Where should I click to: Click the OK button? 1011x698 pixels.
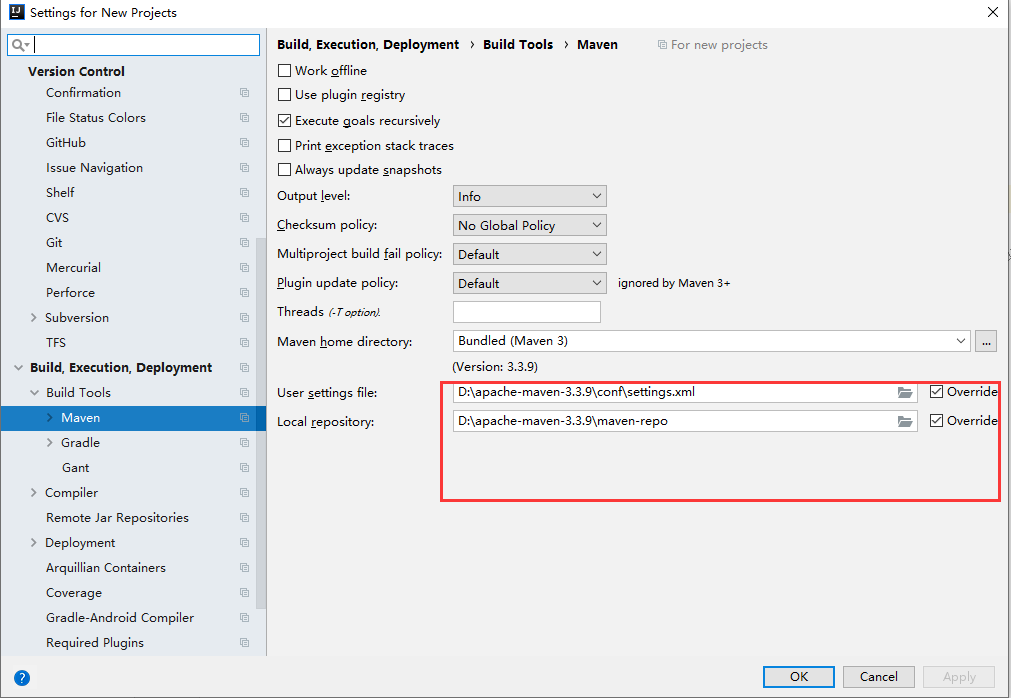(x=799, y=677)
